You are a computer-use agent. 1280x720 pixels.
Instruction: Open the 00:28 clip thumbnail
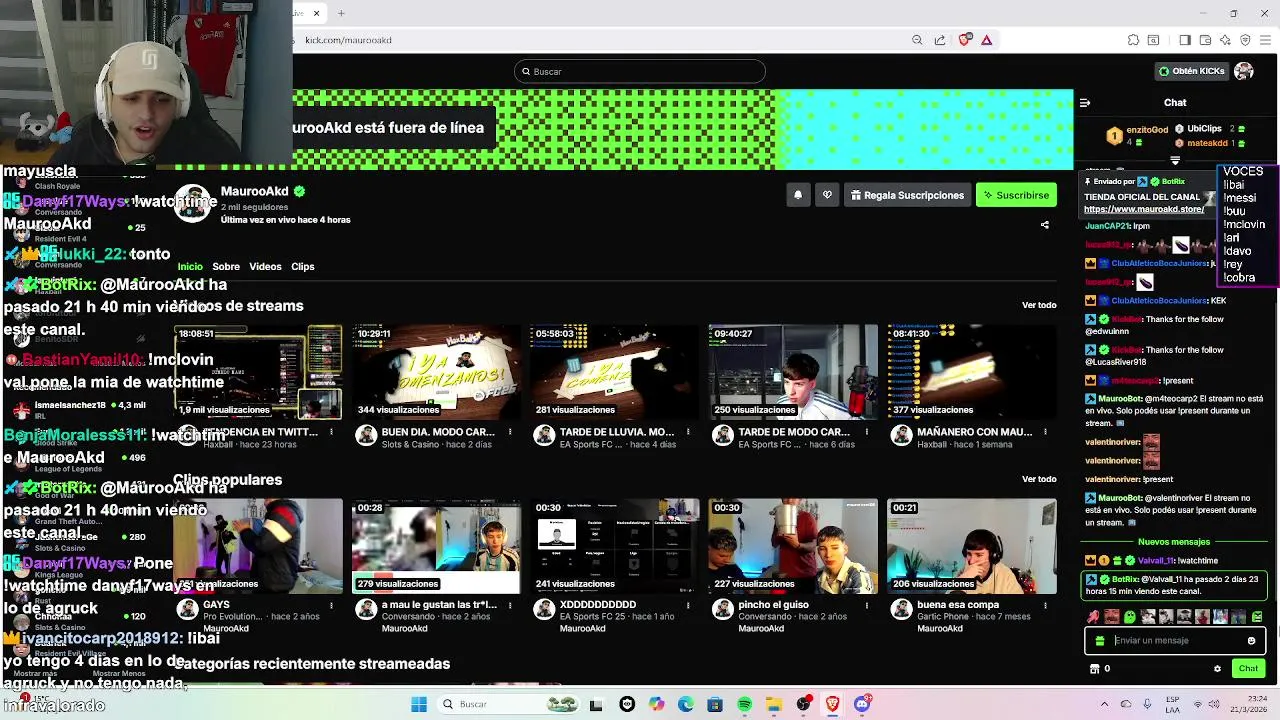pos(436,546)
